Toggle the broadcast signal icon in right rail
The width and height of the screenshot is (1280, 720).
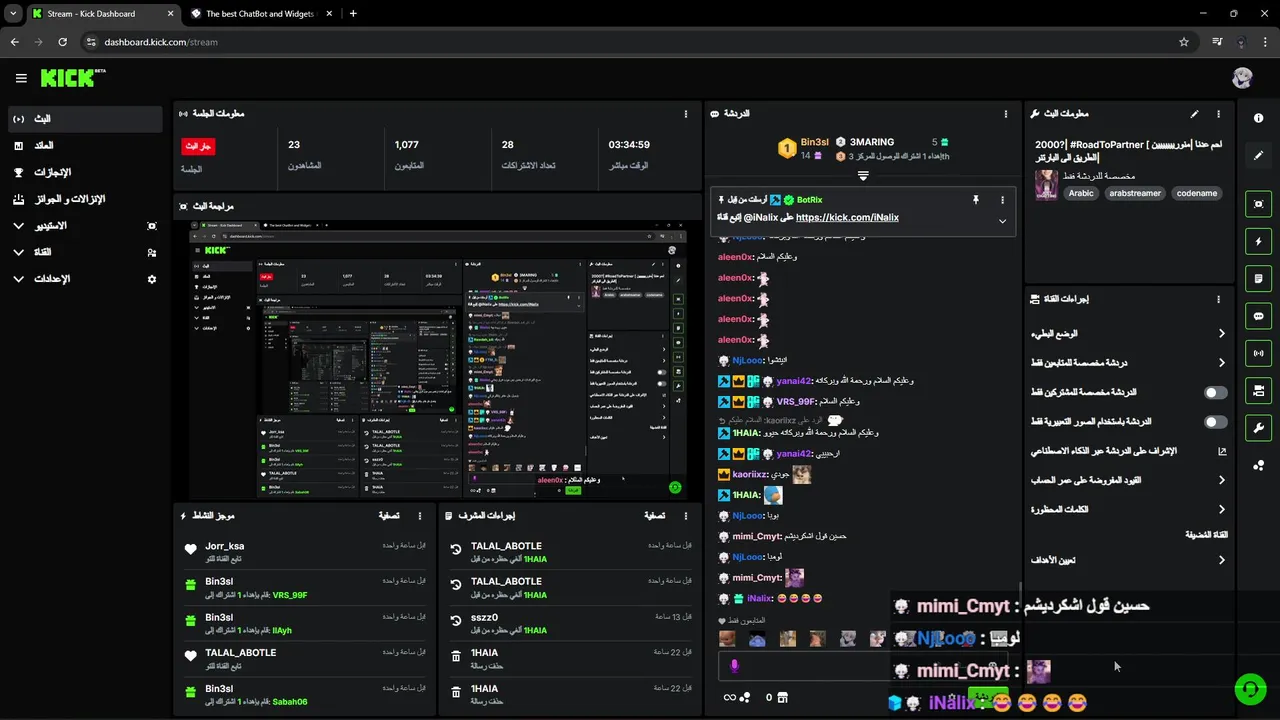[x=1258, y=353]
